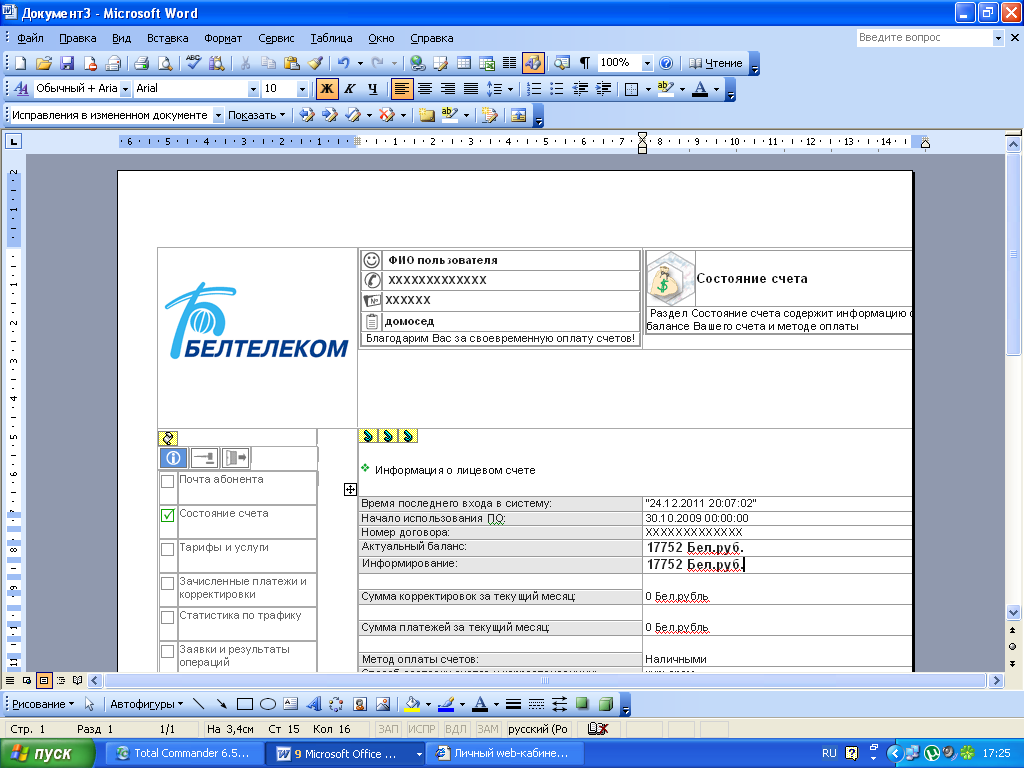The image size is (1024, 768).
Task: Open a file with the folder icon
Action: (x=44, y=63)
